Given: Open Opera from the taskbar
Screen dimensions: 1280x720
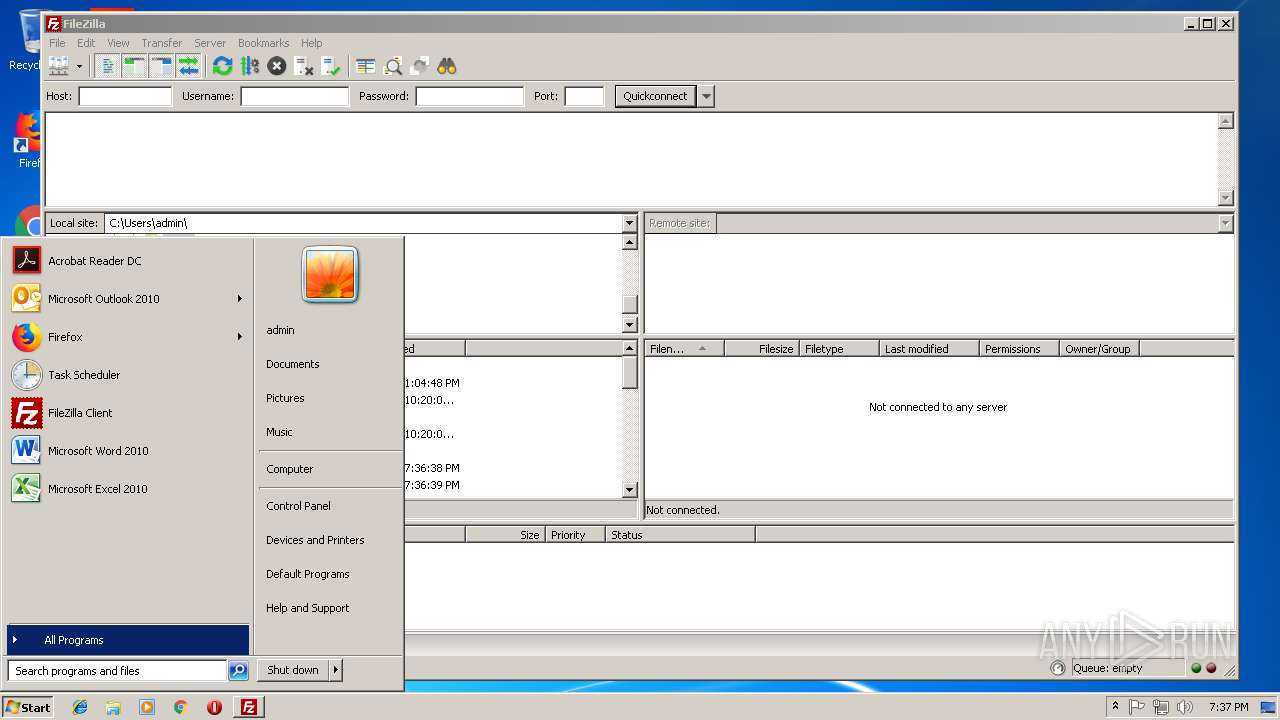Looking at the screenshot, I should [214, 707].
